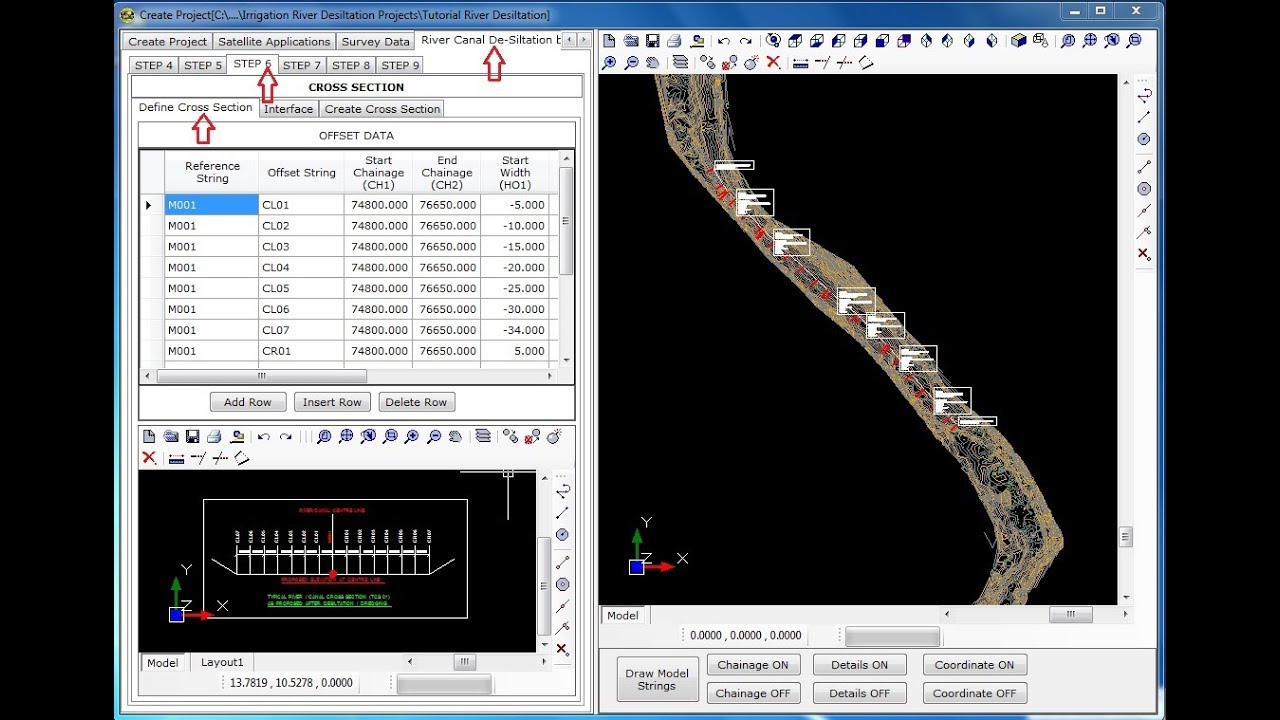Click Open folder icon in model view toolbar
This screenshot has height=720, width=1280.
pyautogui.click(x=631, y=41)
